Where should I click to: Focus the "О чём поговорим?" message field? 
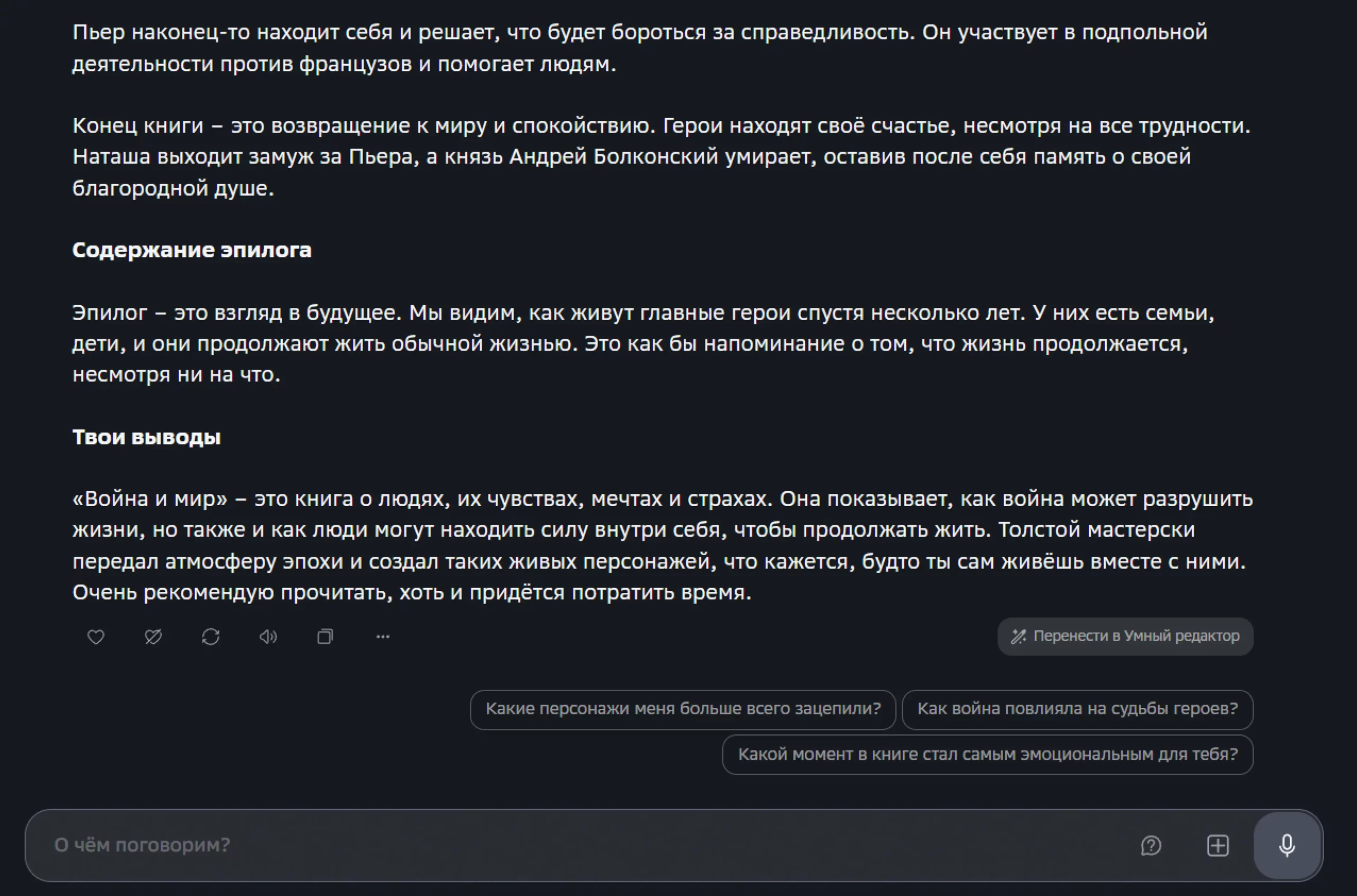pyautogui.click(x=571, y=845)
